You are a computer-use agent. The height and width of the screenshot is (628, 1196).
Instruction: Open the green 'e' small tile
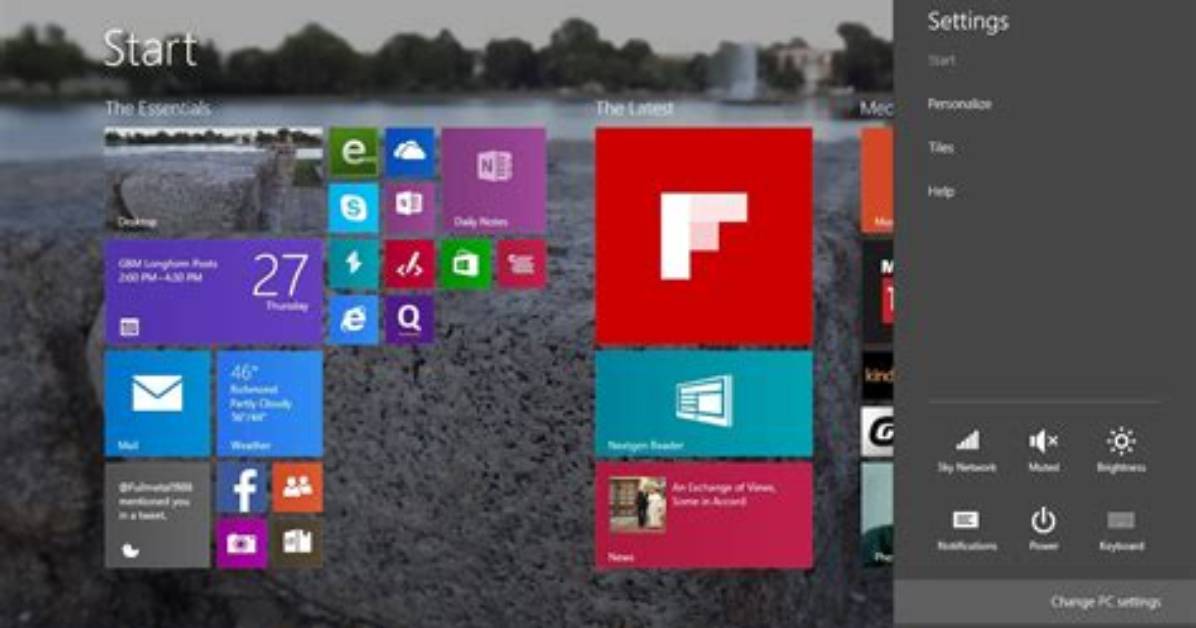click(353, 153)
